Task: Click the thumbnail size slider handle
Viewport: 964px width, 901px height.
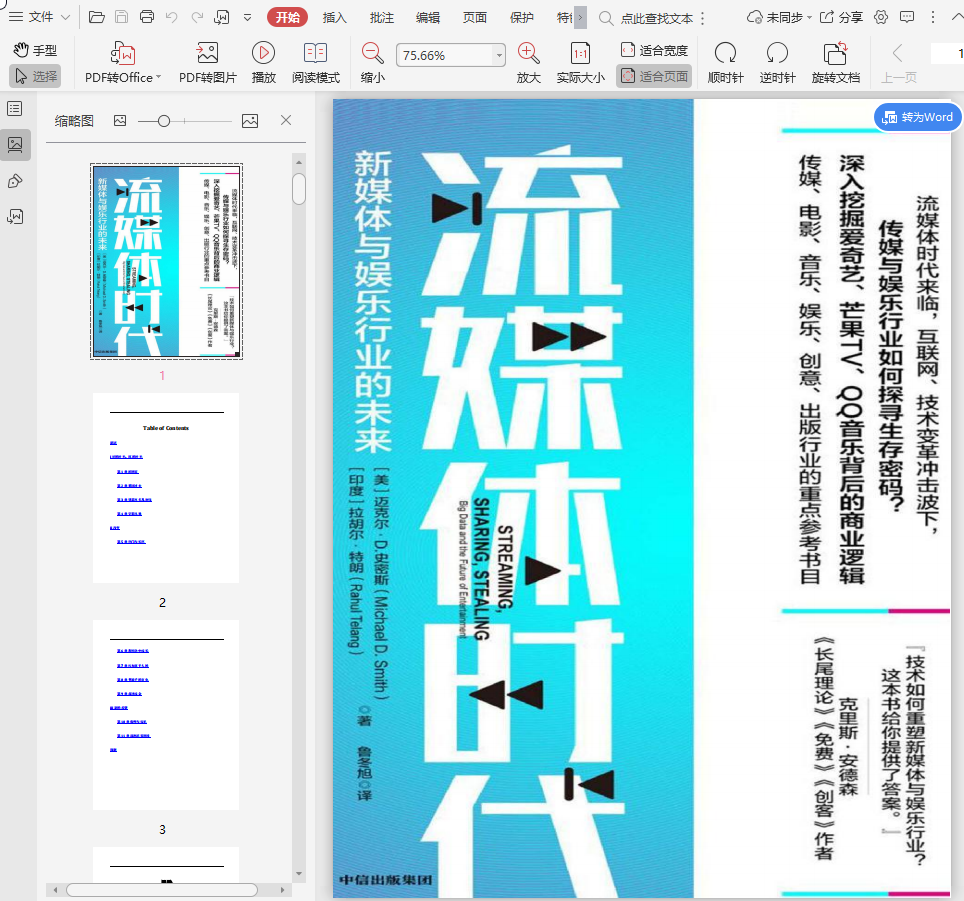Action: [x=164, y=121]
